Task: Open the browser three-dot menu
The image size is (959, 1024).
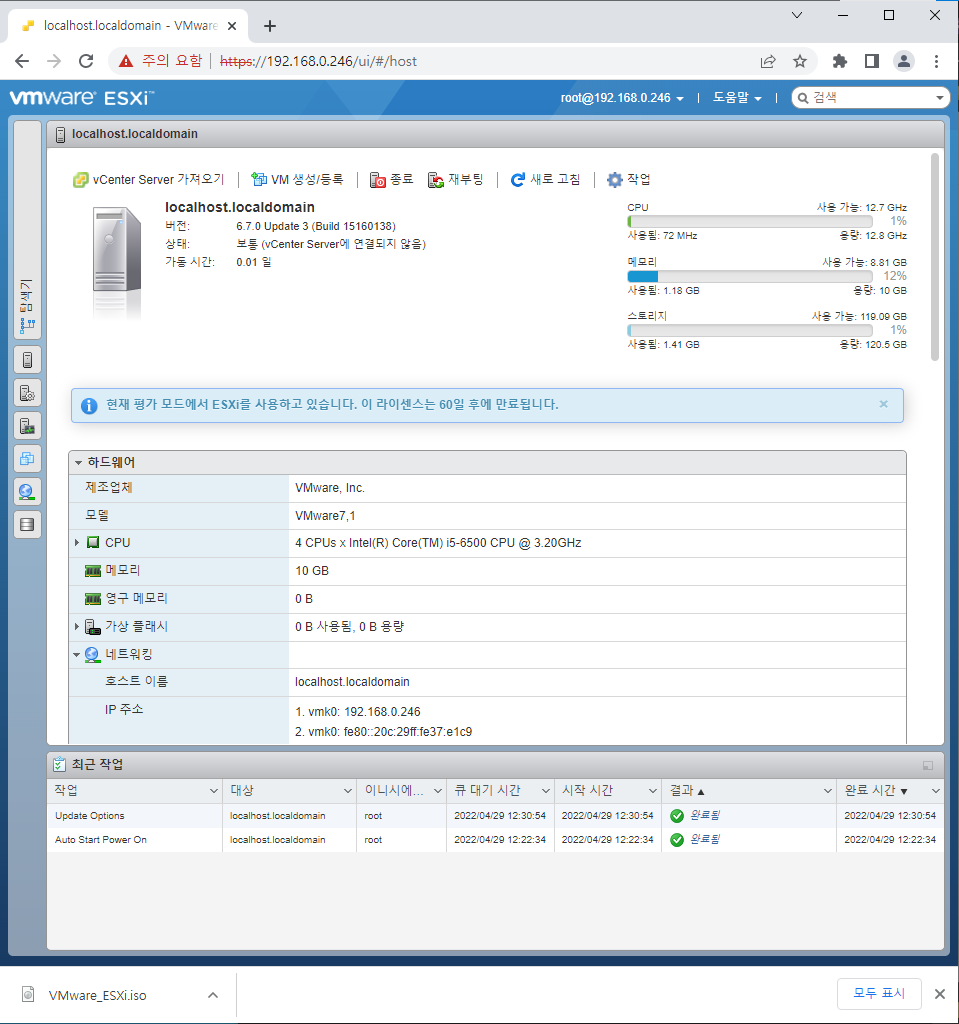Action: [936, 61]
